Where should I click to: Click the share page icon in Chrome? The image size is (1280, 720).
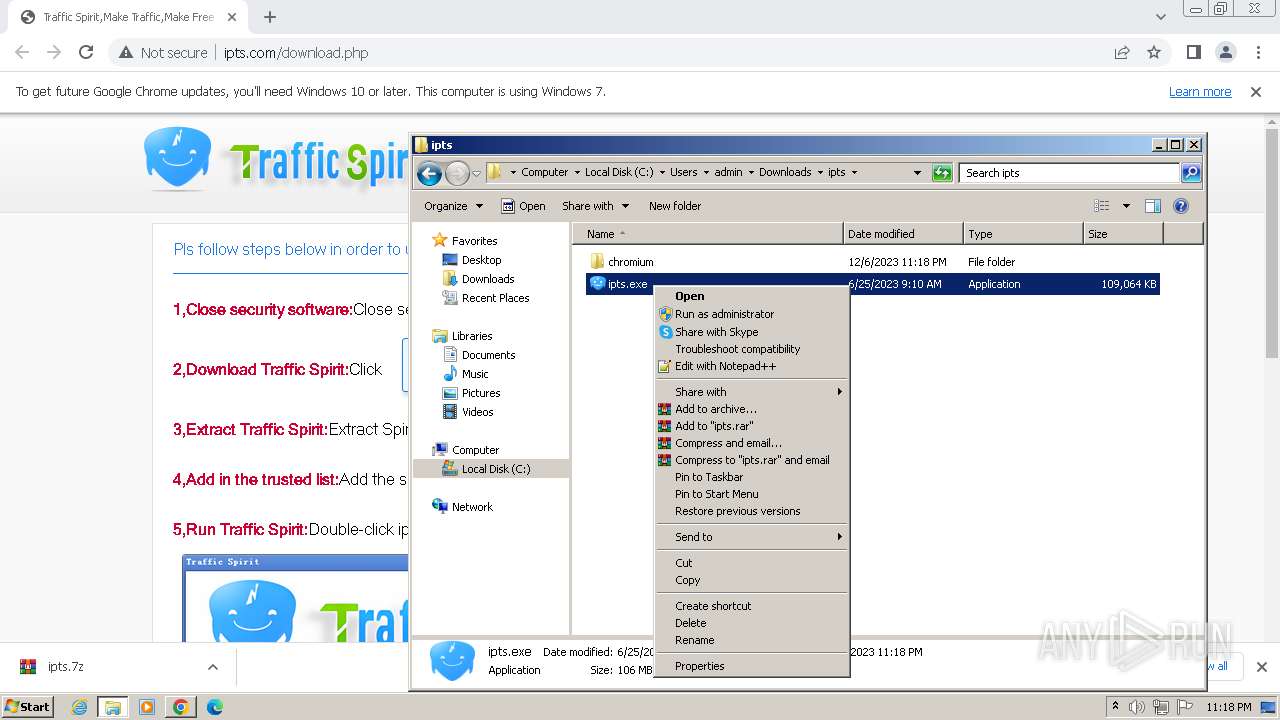click(x=1122, y=53)
